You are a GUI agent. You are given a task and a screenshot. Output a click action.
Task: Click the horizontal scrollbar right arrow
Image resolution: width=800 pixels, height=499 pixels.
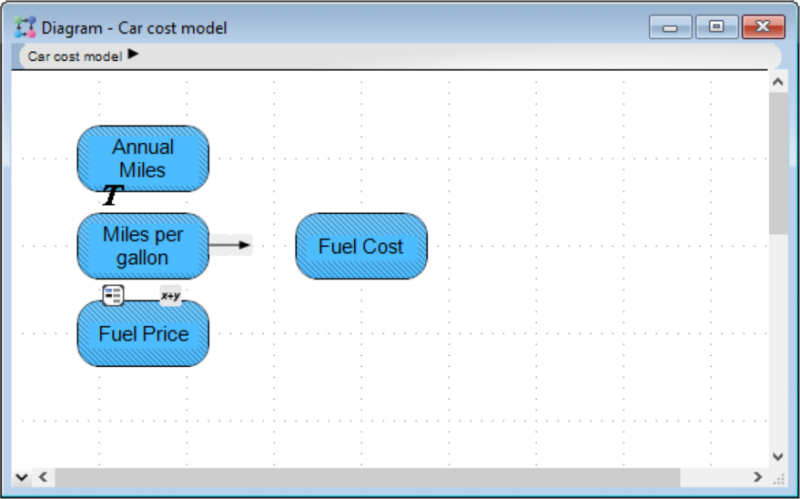(757, 477)
